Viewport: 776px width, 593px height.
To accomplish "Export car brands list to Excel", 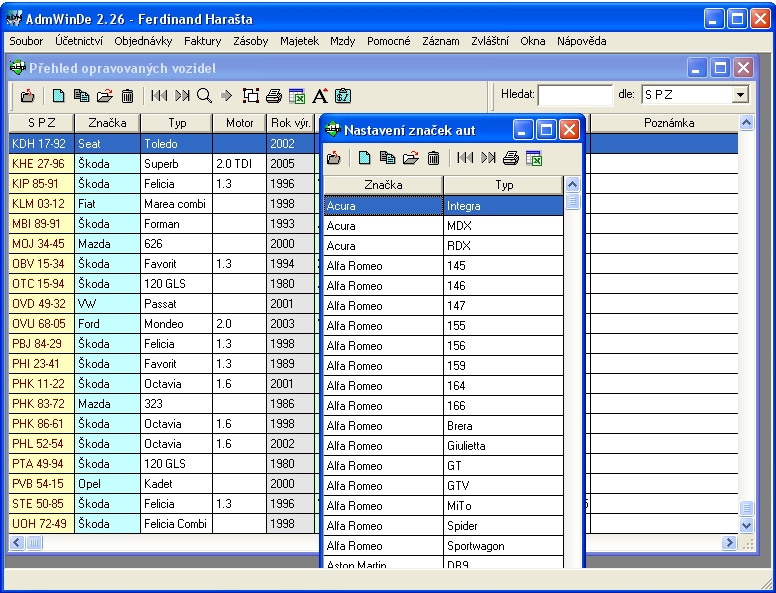I will coord(534,158).
